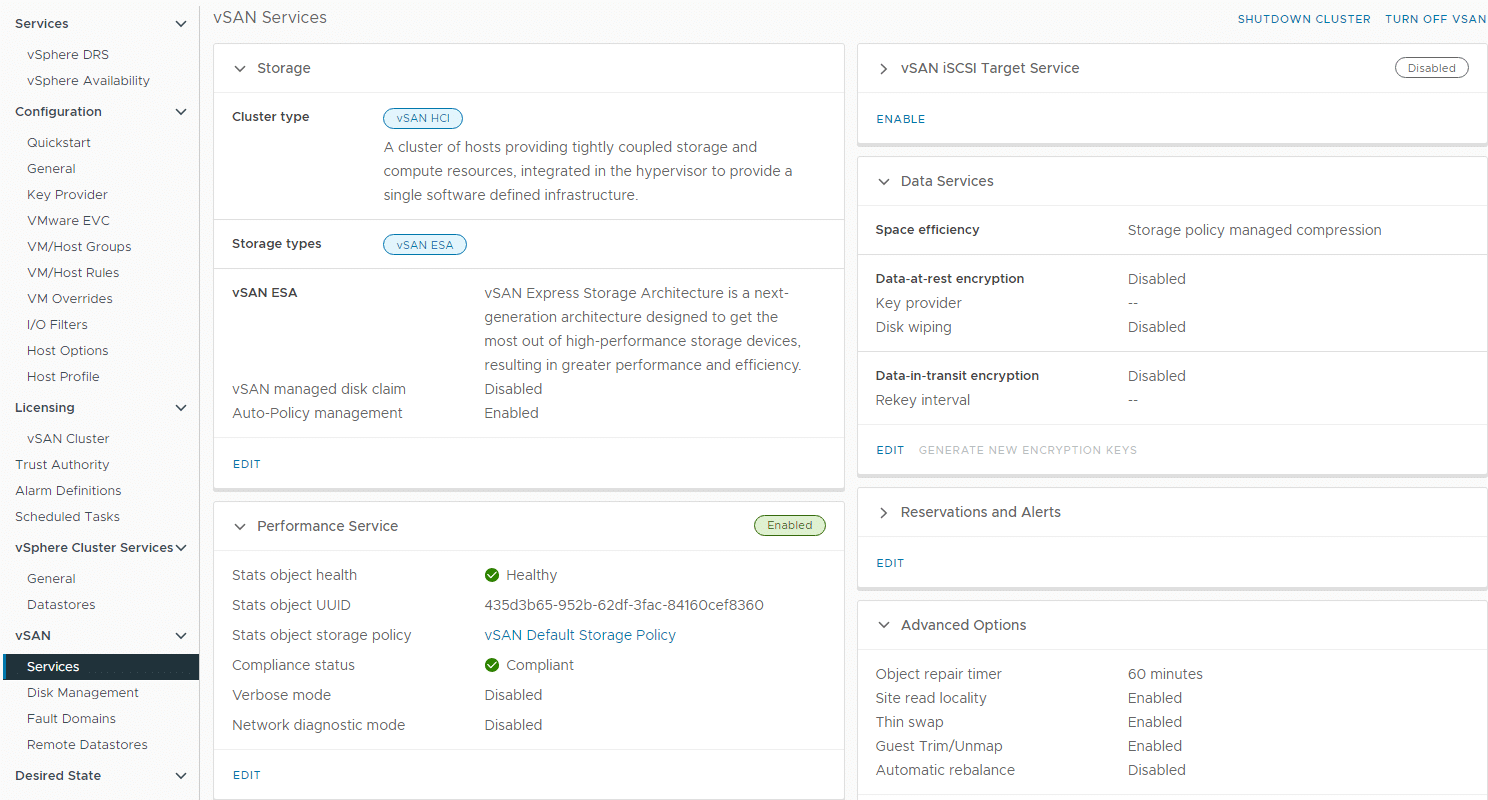Open Datastores under vSphere Cluster Services
1488x800 pixels.
61,605
